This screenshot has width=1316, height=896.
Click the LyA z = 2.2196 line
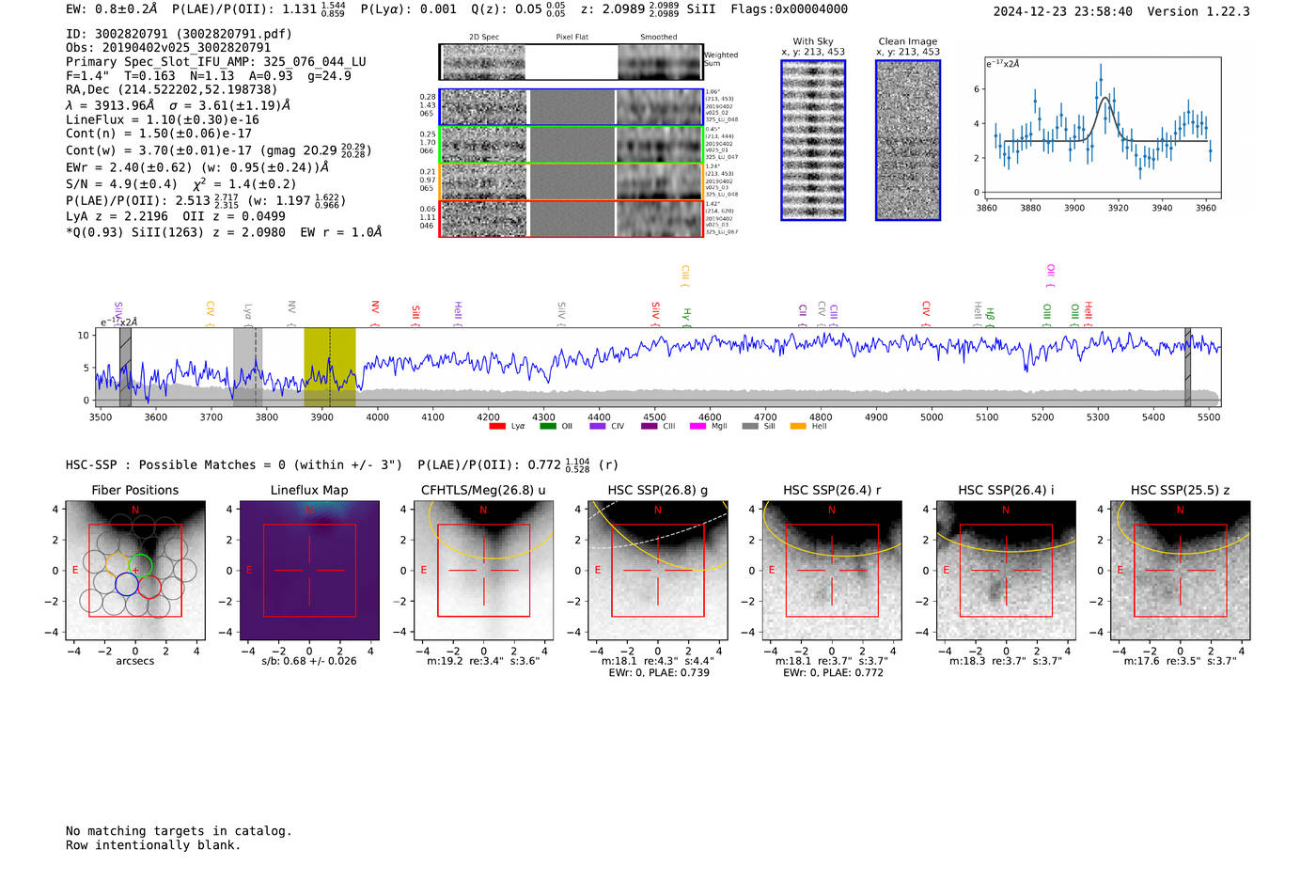click(x=117, y=216)
